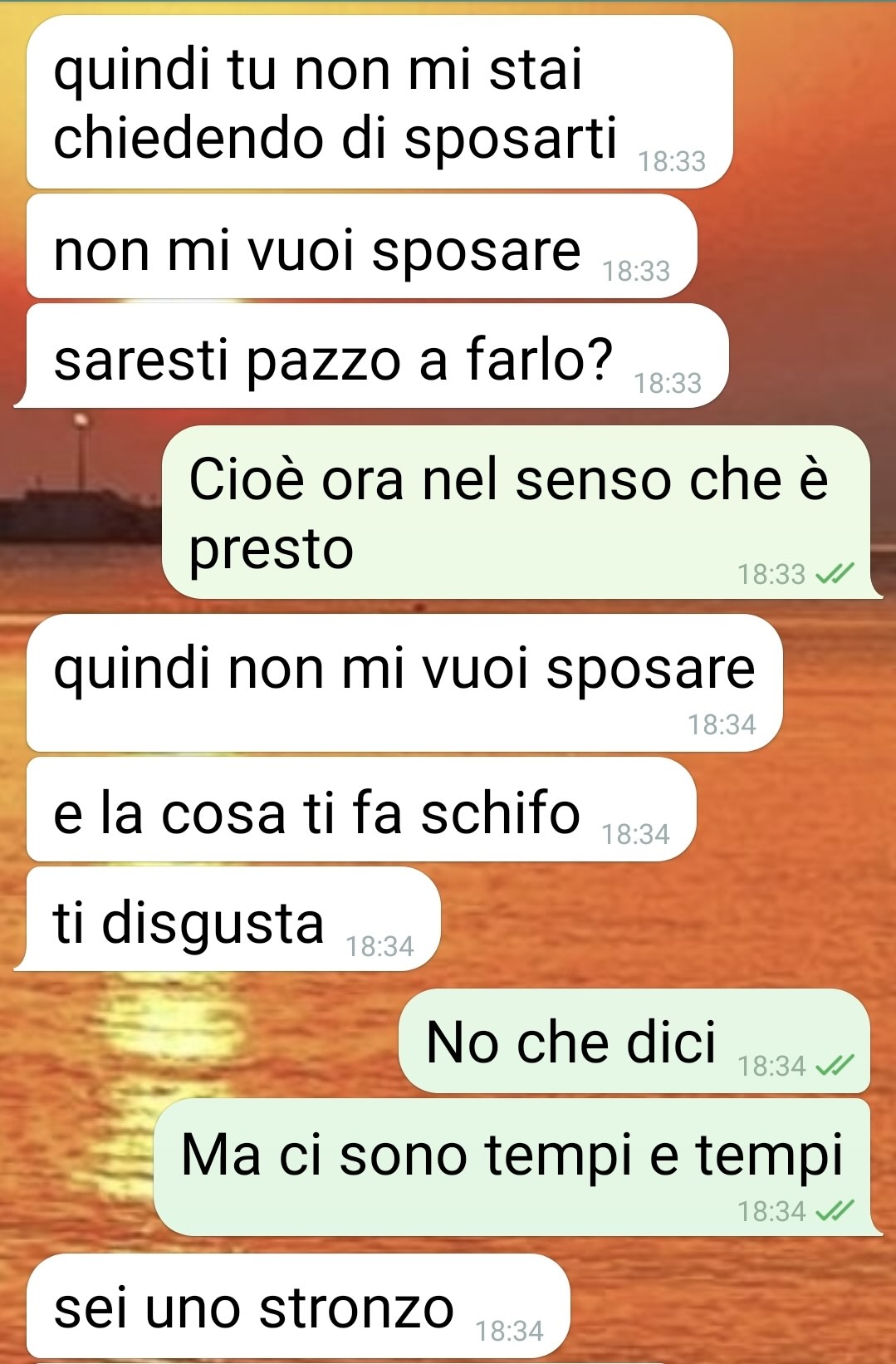The image size is (896, 1364).
Task: Click double checkmark on 'No che dici'
Action: pyautogui.click(x=835, y=1065)
